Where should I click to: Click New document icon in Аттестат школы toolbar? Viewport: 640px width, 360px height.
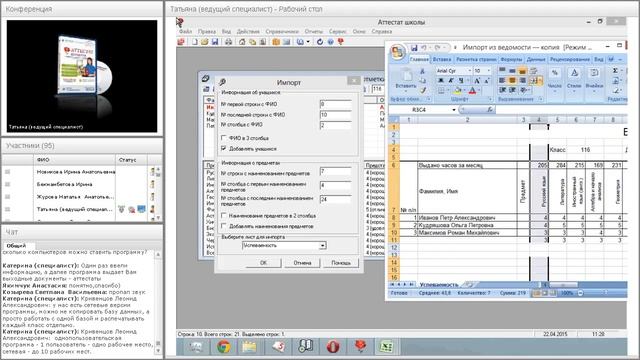tap(195, 42)
